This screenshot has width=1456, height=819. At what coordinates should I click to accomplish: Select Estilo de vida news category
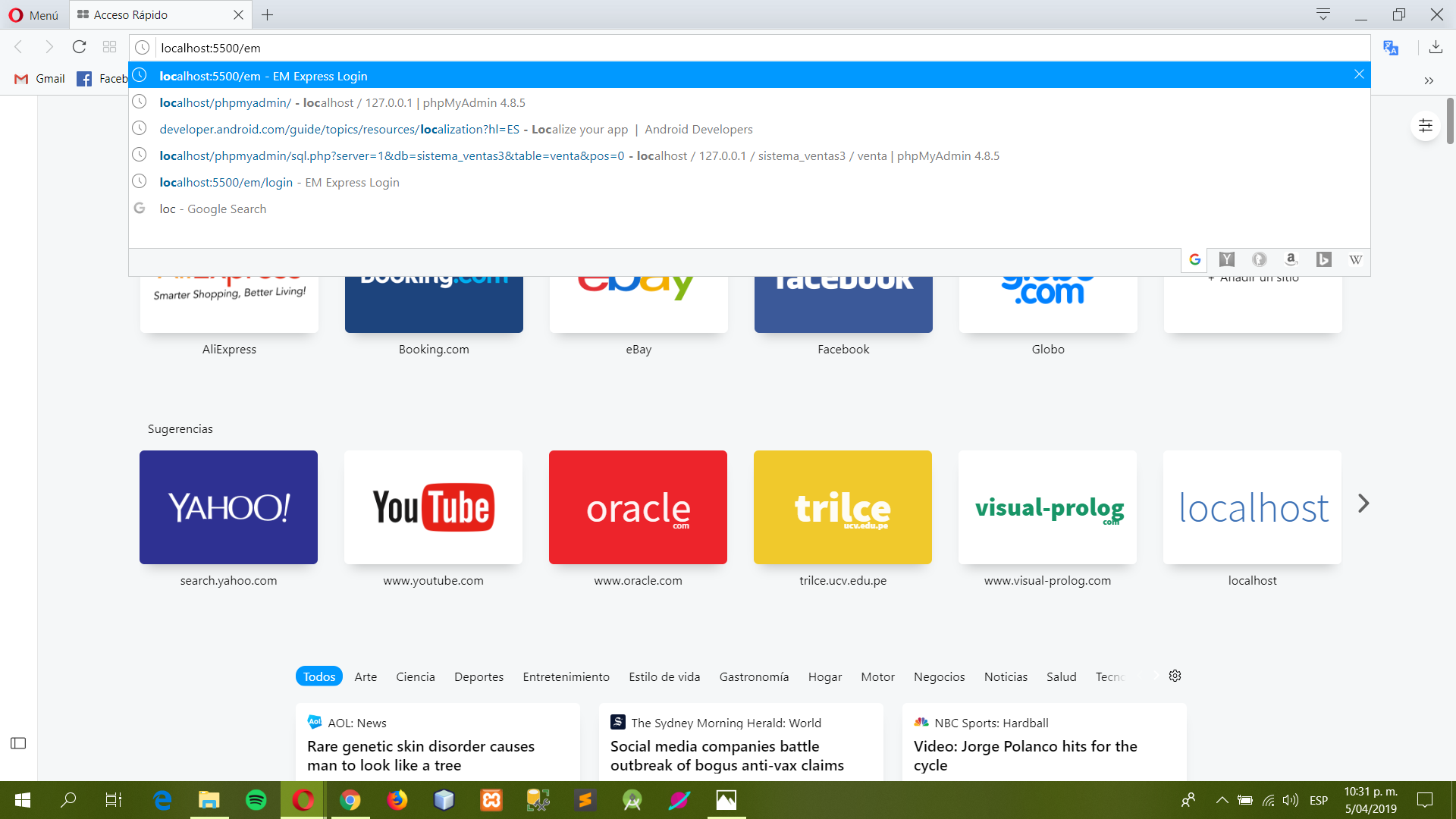[x=664, y=676]
